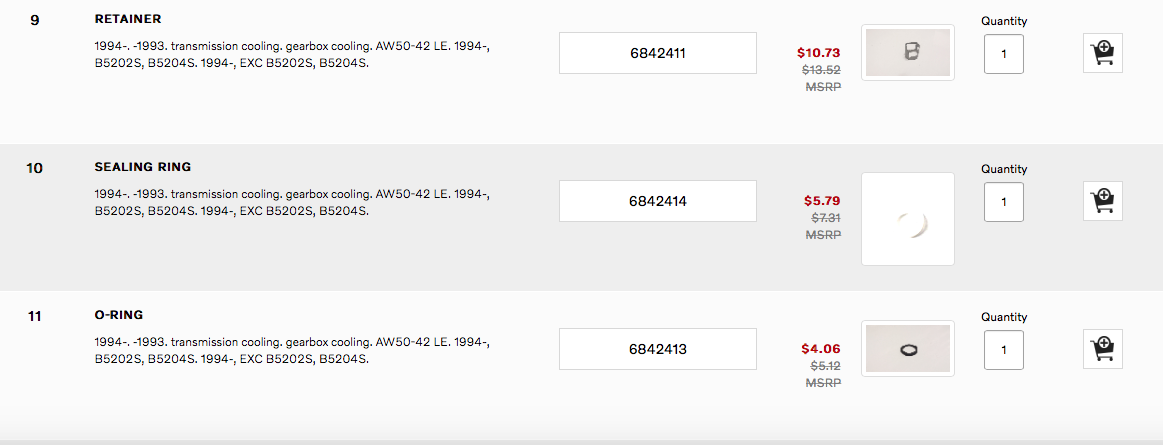Open part number 6842413

point(657,349)
